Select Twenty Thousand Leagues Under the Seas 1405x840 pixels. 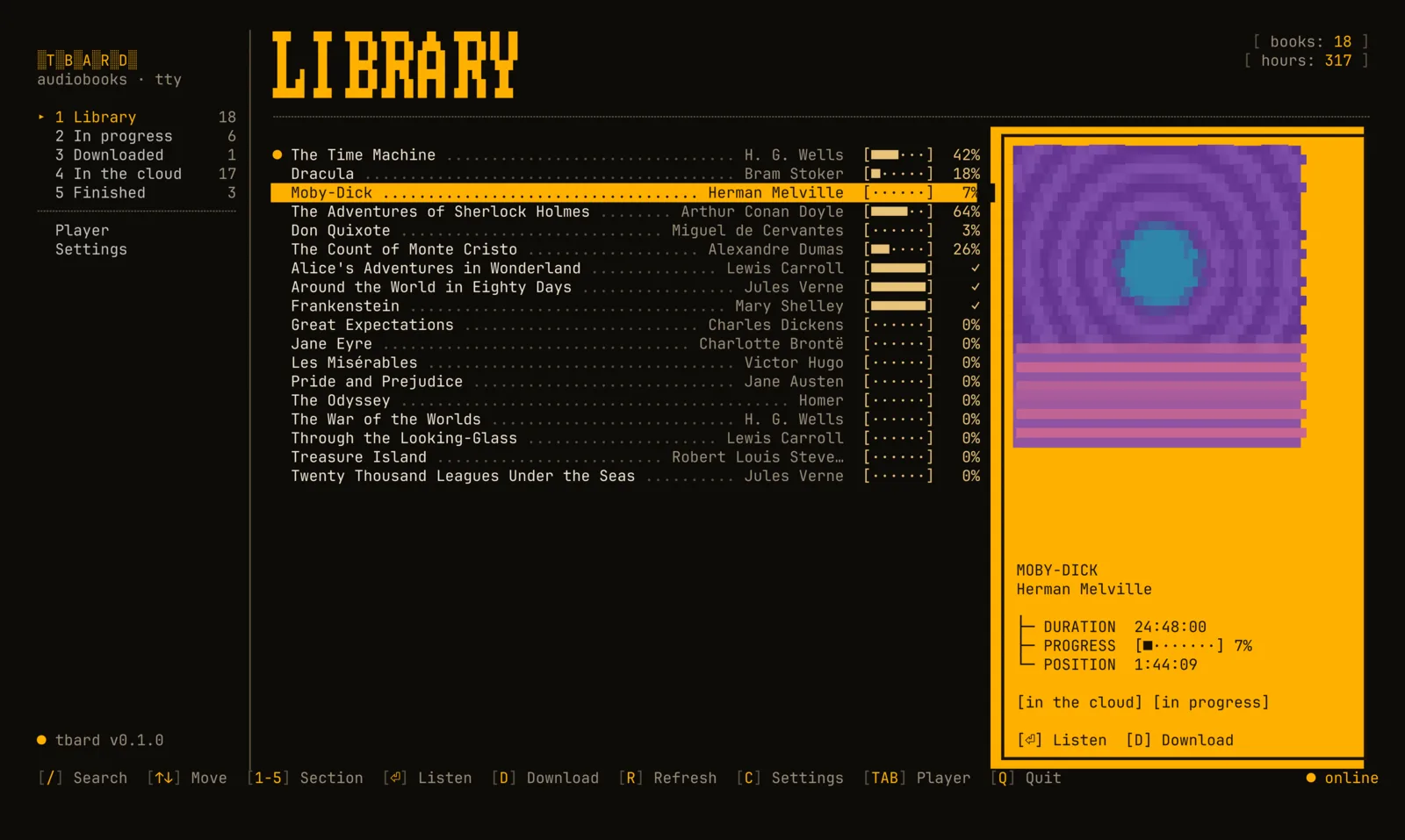pyautogui.click(x=626, y=476)
